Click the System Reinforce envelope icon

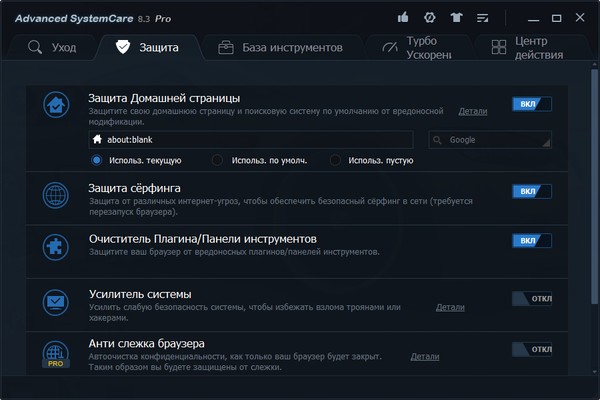pyautogui.click(x=57, y=300)
